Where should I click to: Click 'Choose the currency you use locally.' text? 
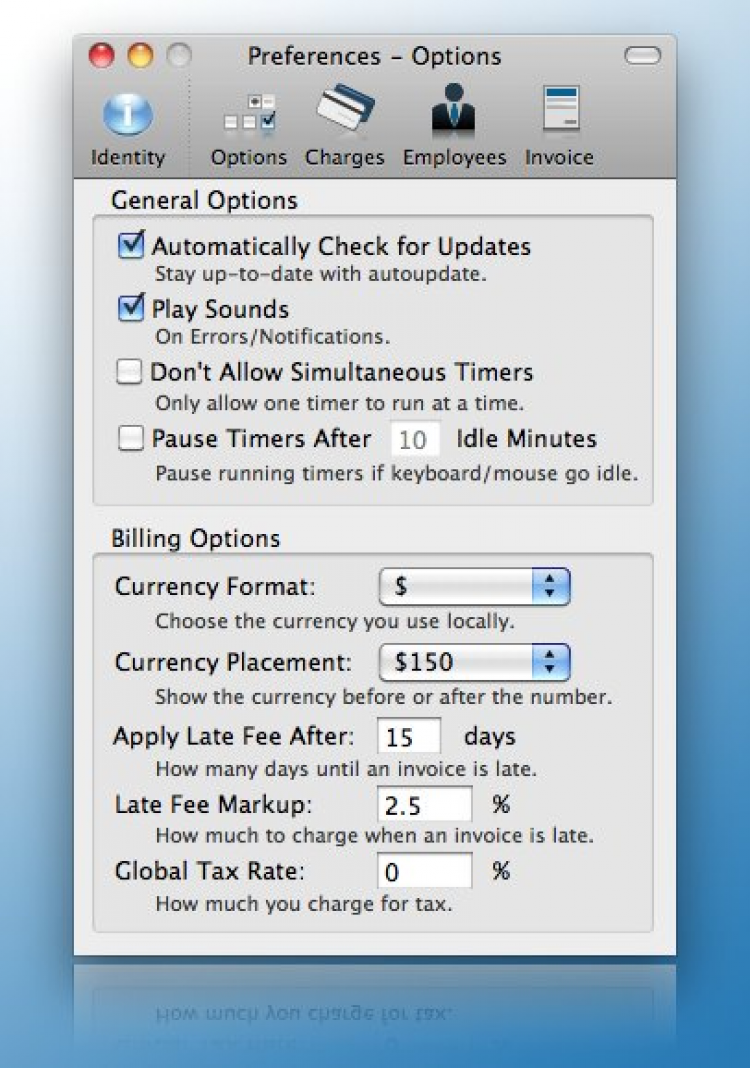point(334,621)
